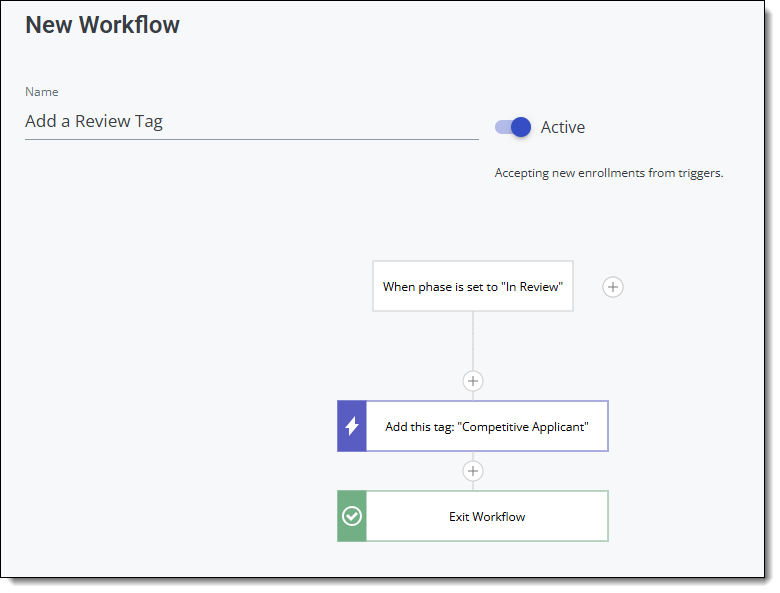Add a step above Exit Workflow
Screen dimensions: 780x593
tap(473, 471)
